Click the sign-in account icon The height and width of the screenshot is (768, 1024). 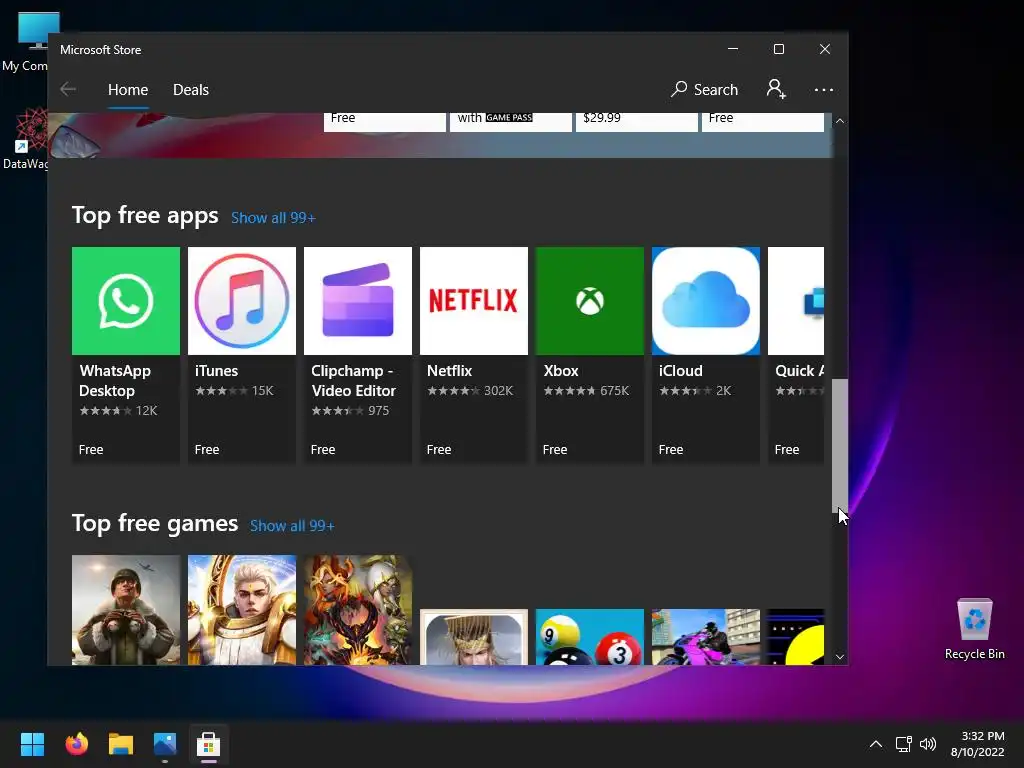click(x=776, y=89)
